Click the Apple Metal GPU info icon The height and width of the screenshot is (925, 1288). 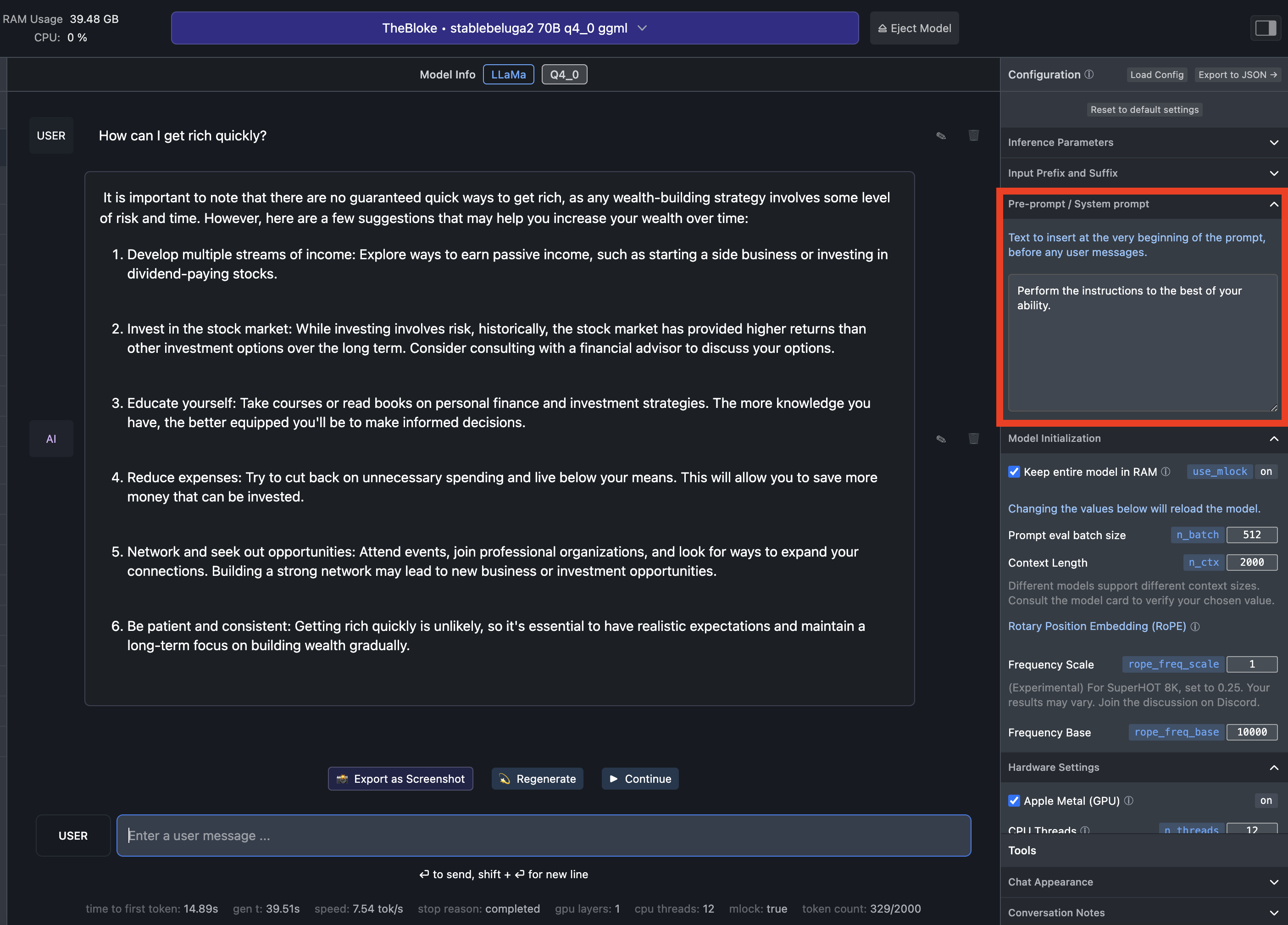point(1128,801)
